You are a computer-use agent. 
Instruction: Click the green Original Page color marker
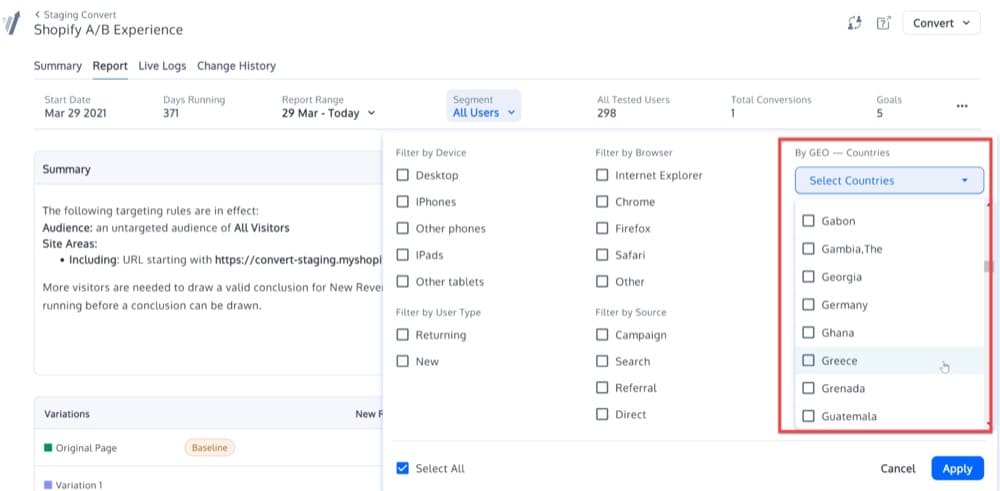tap(48, 448)
